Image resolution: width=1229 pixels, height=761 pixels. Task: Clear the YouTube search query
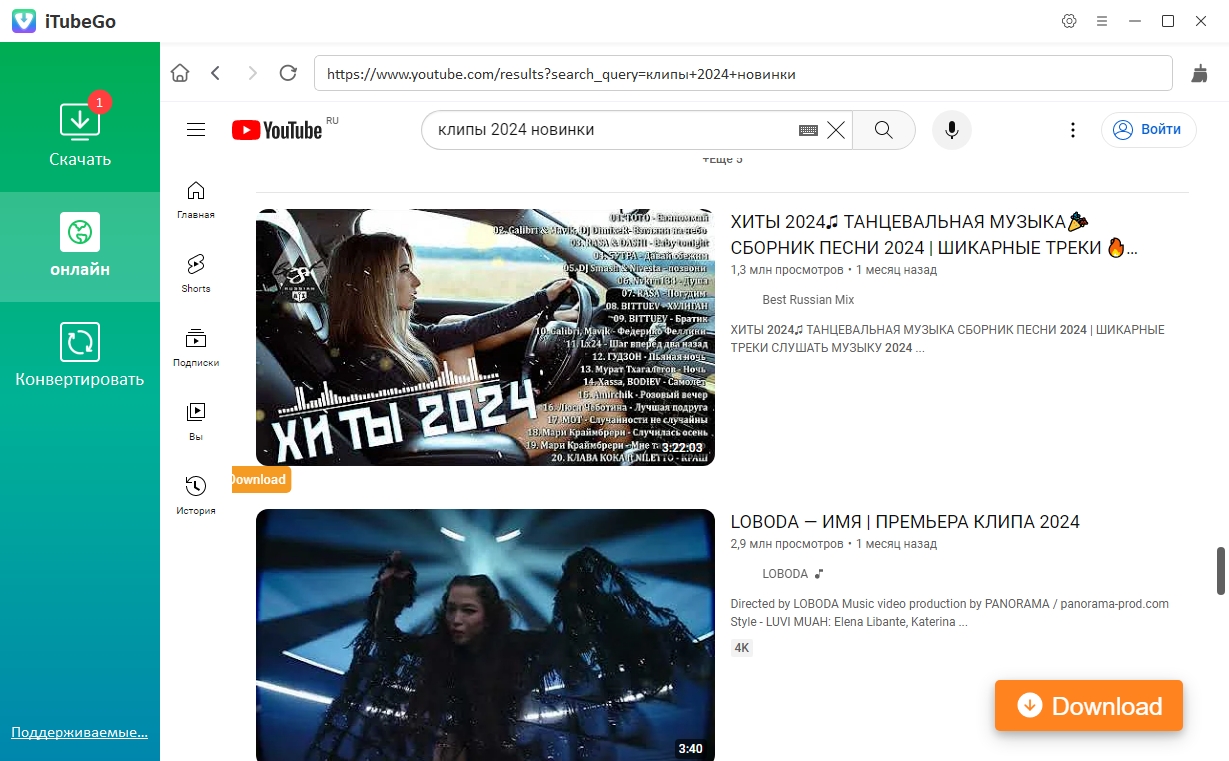click(x=836, y=130)
